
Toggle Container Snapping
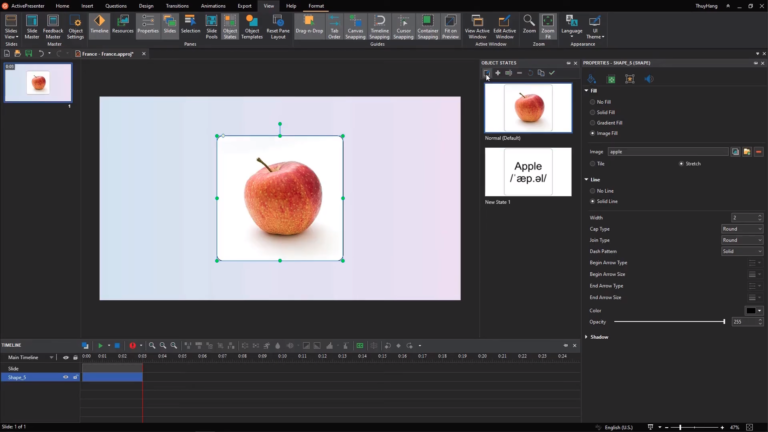[428, 26]
